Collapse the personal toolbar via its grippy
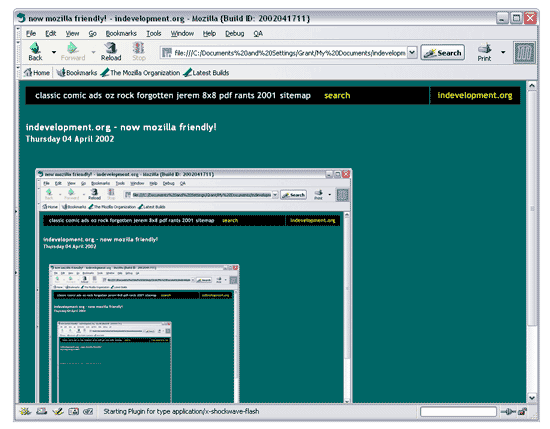Viewport: 550px width, 429px height. (19, 73)
